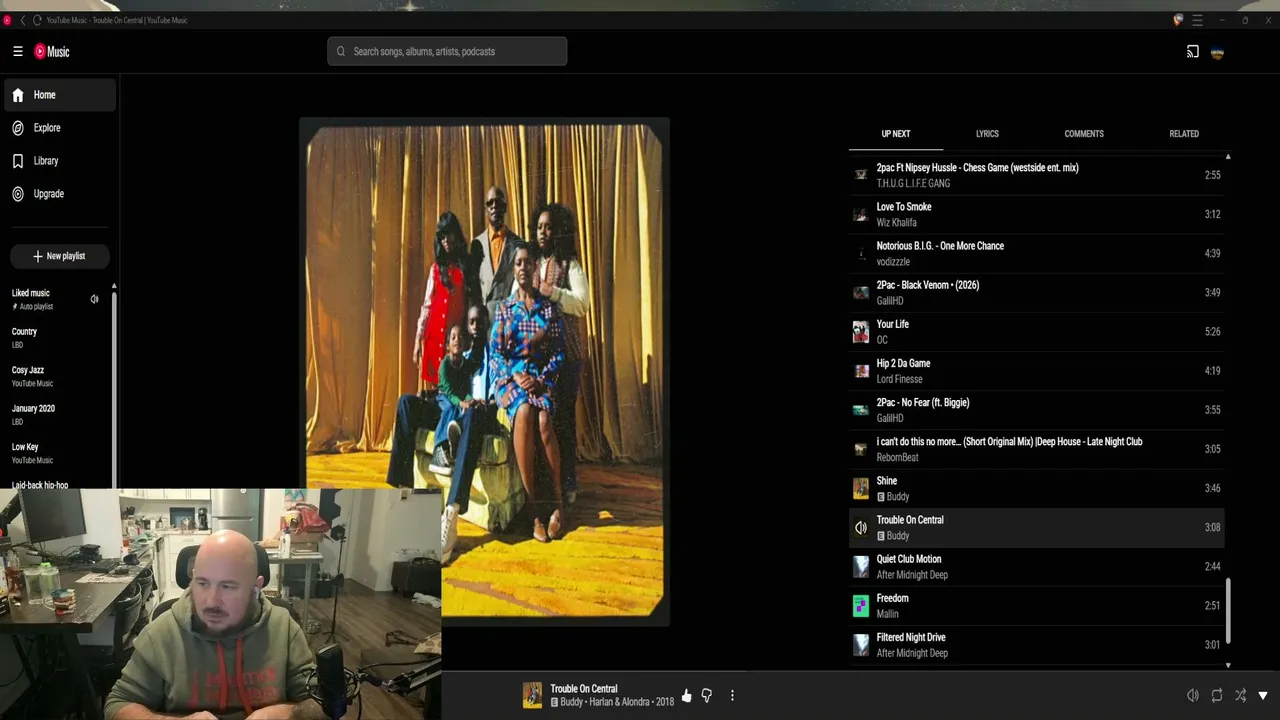Collapse the player page with down arrow
The image size is (1280, 720).
point(1263,696)
